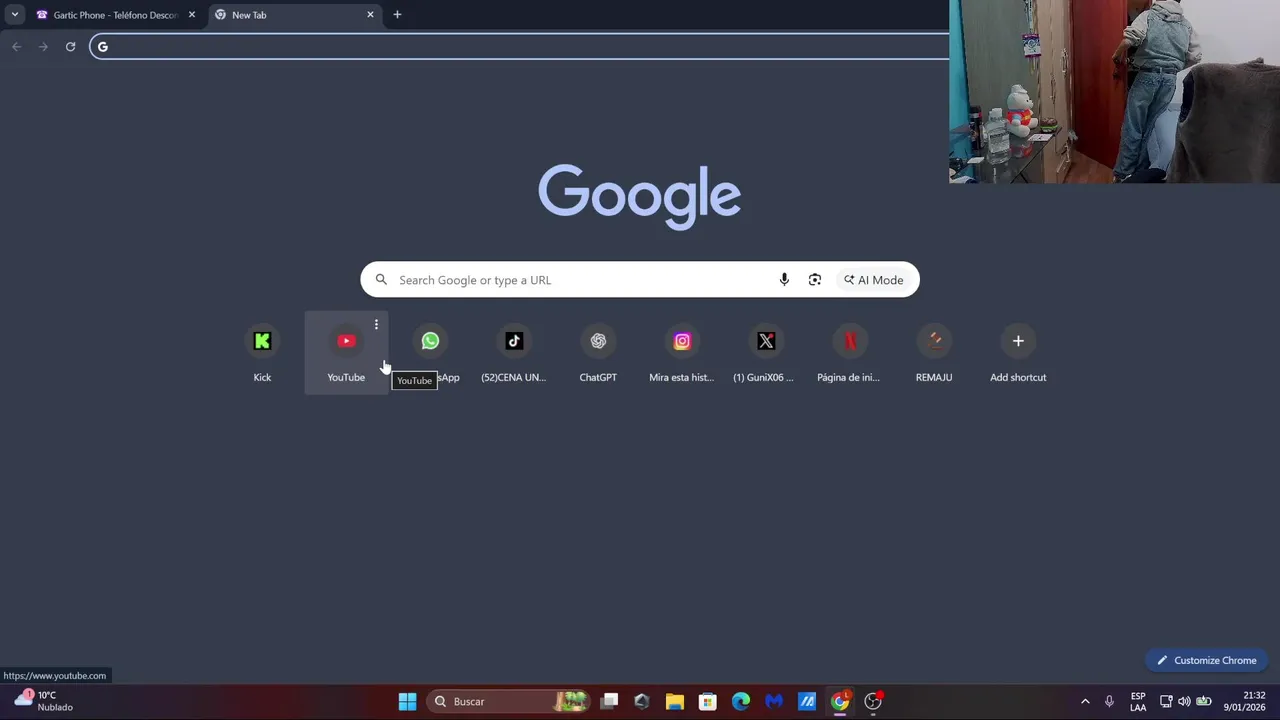Open the Chrome icon on the taskbar
Viewport: 1280px width, 720px height.
840,701
